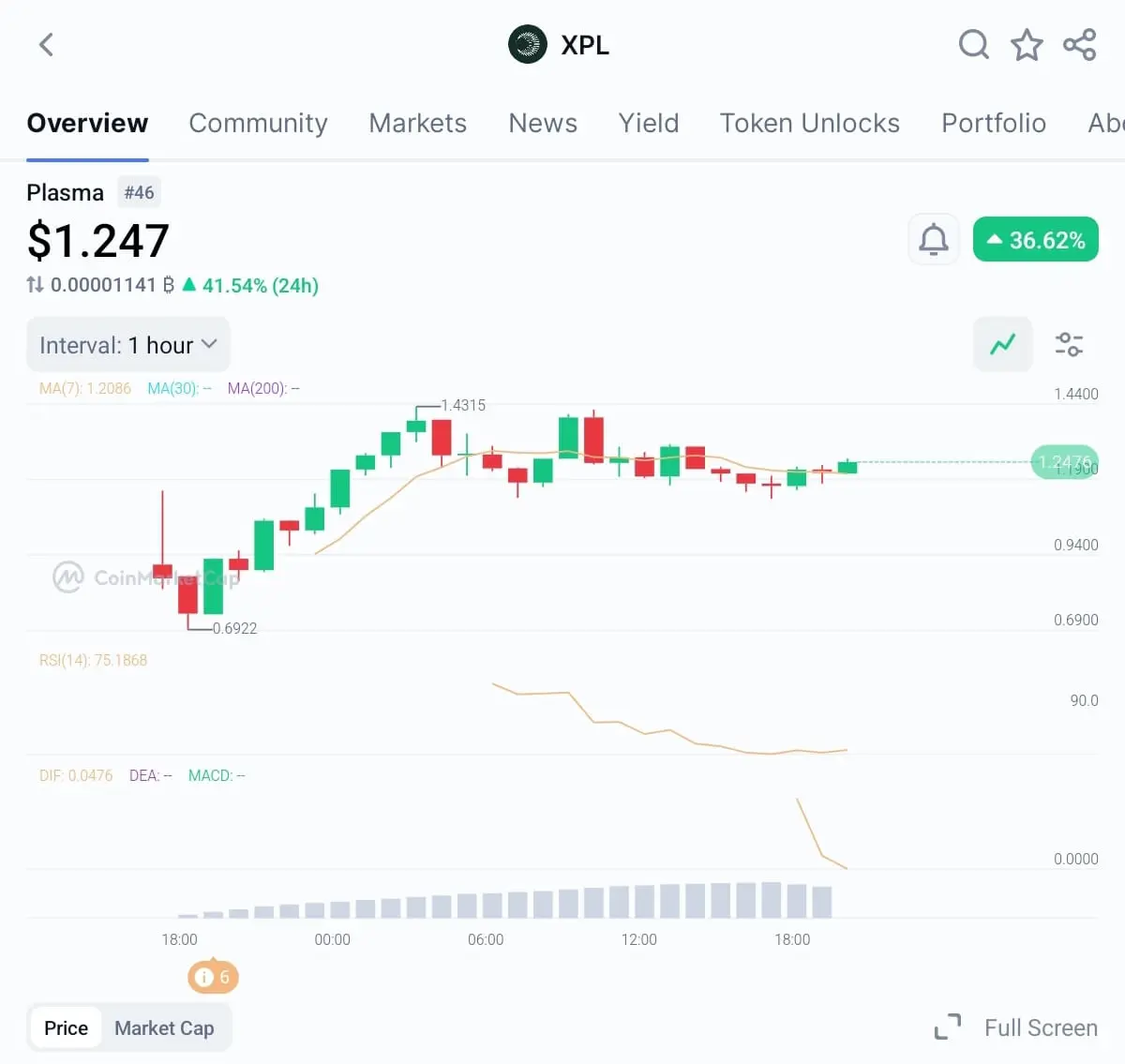Toggle line chart view icon
The image size is (1125, 1064).
coord(1002,344)
